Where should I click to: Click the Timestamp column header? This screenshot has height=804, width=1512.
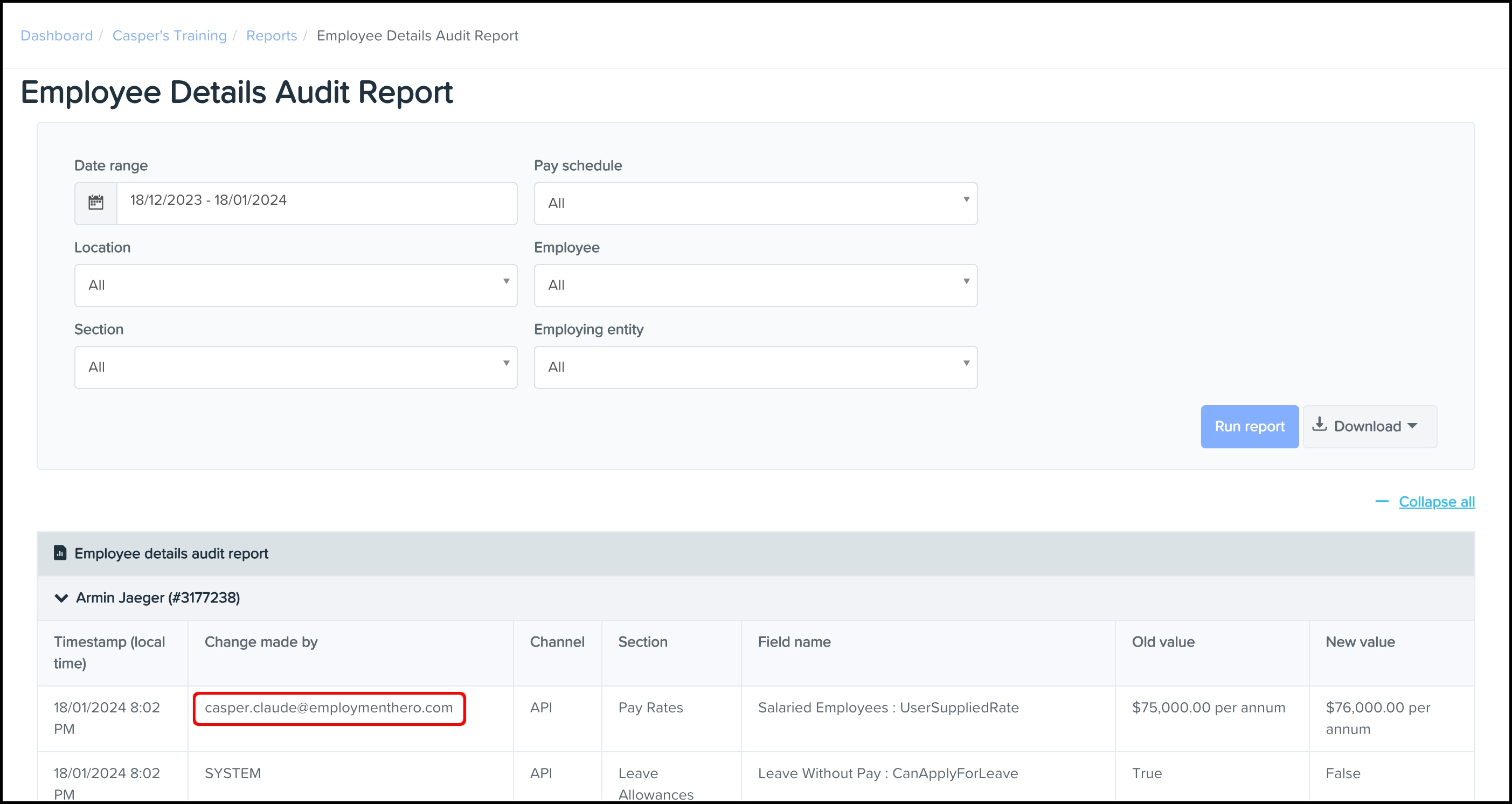(x=109, y=653)
